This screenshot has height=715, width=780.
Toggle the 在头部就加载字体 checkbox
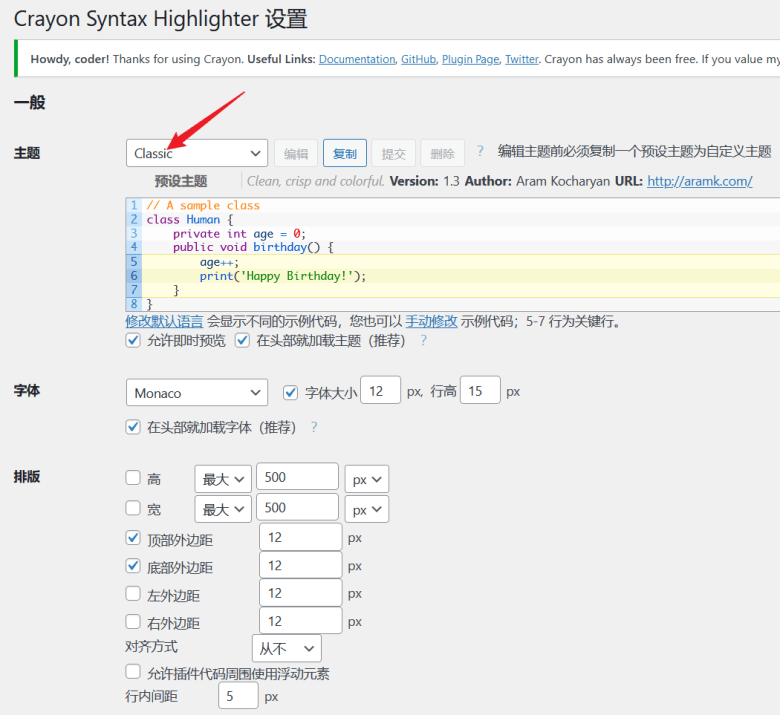133,427
